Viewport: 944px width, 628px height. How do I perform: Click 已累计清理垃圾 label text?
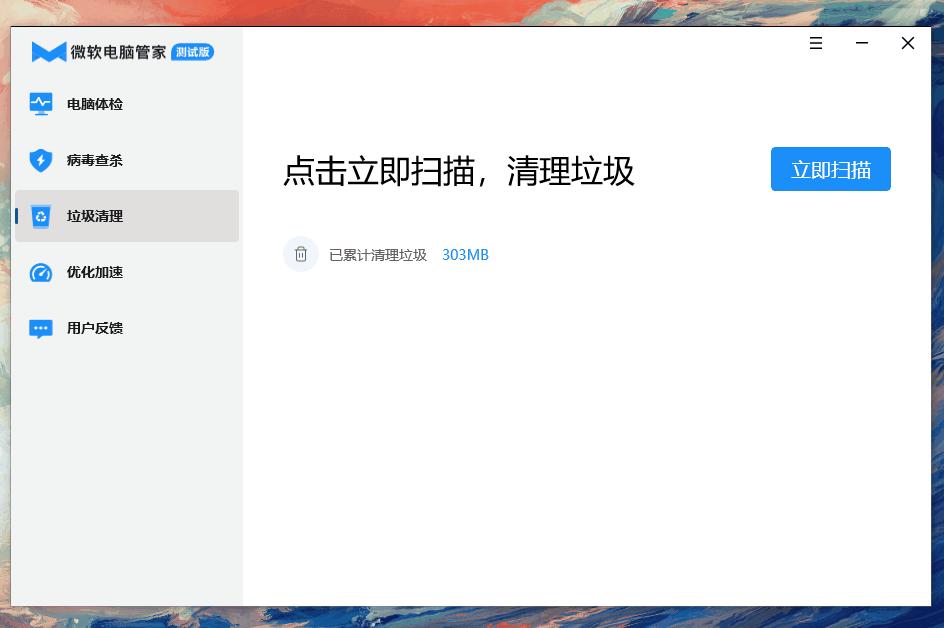click(x=378, y=255)
